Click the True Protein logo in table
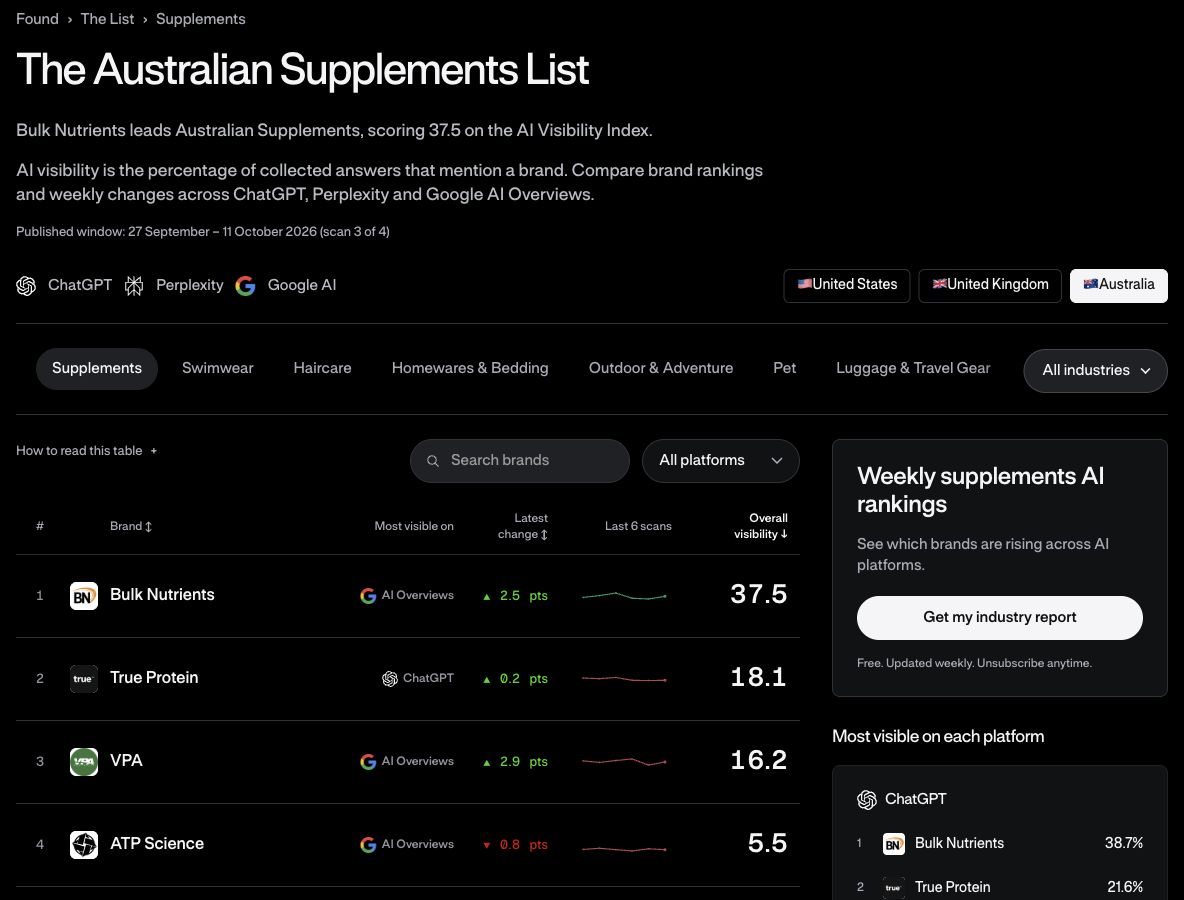Viewport: 1184px width, 900px height. (84, 679)
